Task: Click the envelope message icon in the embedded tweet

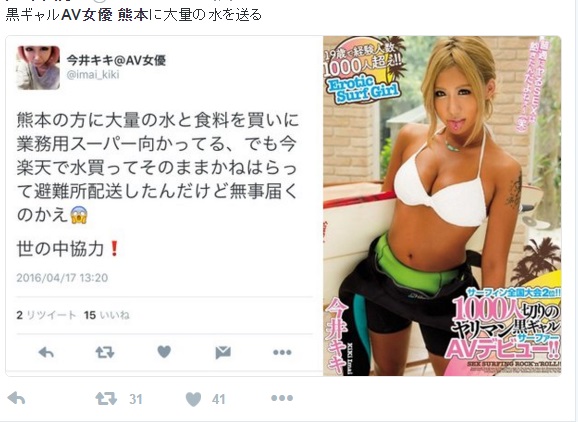Action: [223, 353]
